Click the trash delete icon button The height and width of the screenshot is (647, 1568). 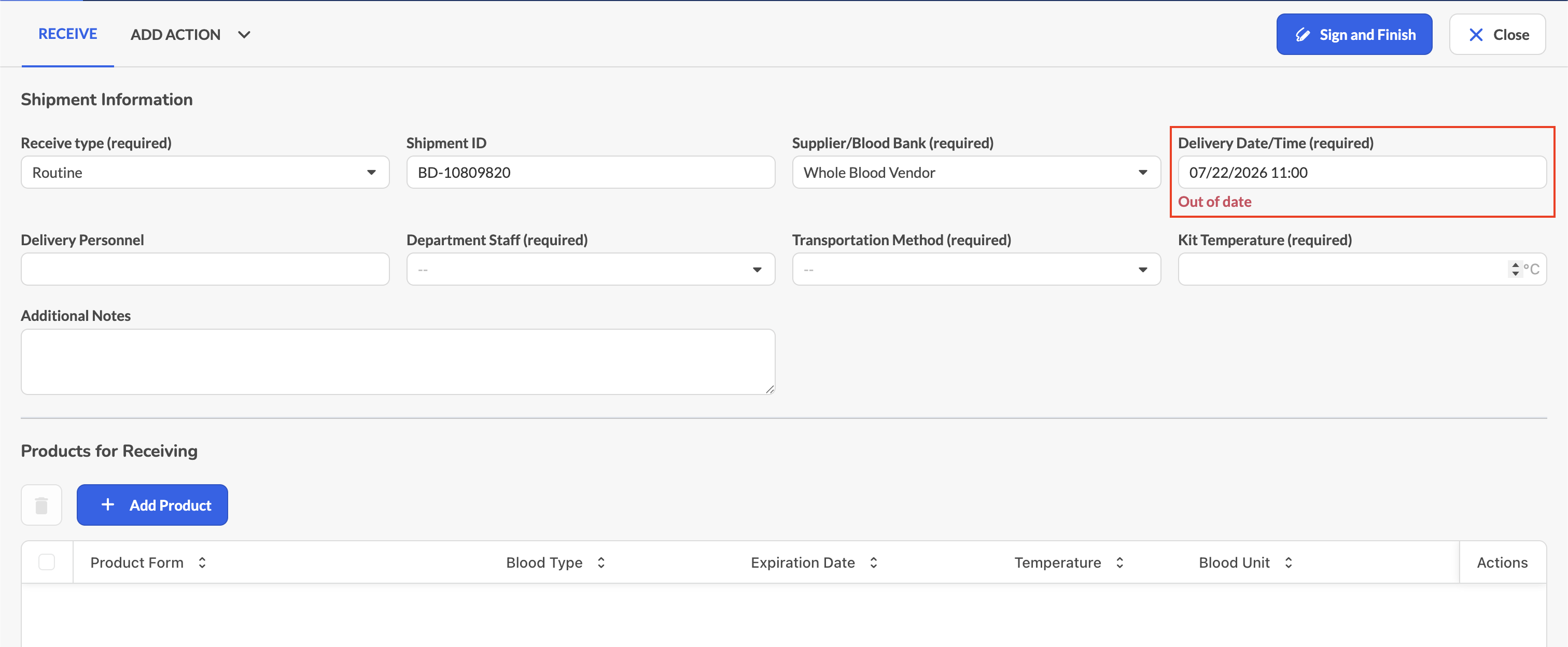click(x=41, y=504)
